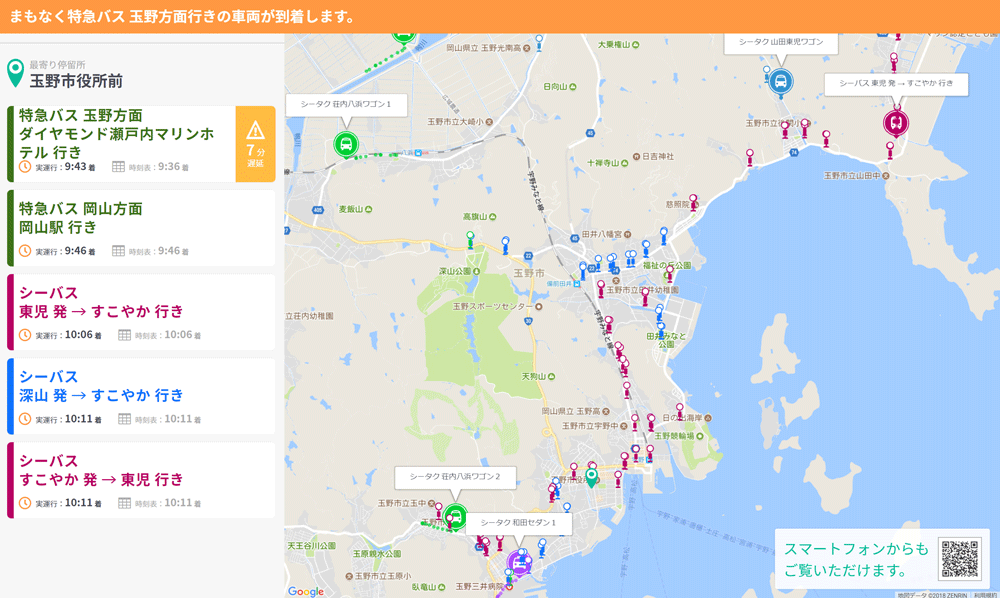Open the シーバス 東児発→すこやか行き card
The width and height of the screenshot is (1000, 598).
141,312
